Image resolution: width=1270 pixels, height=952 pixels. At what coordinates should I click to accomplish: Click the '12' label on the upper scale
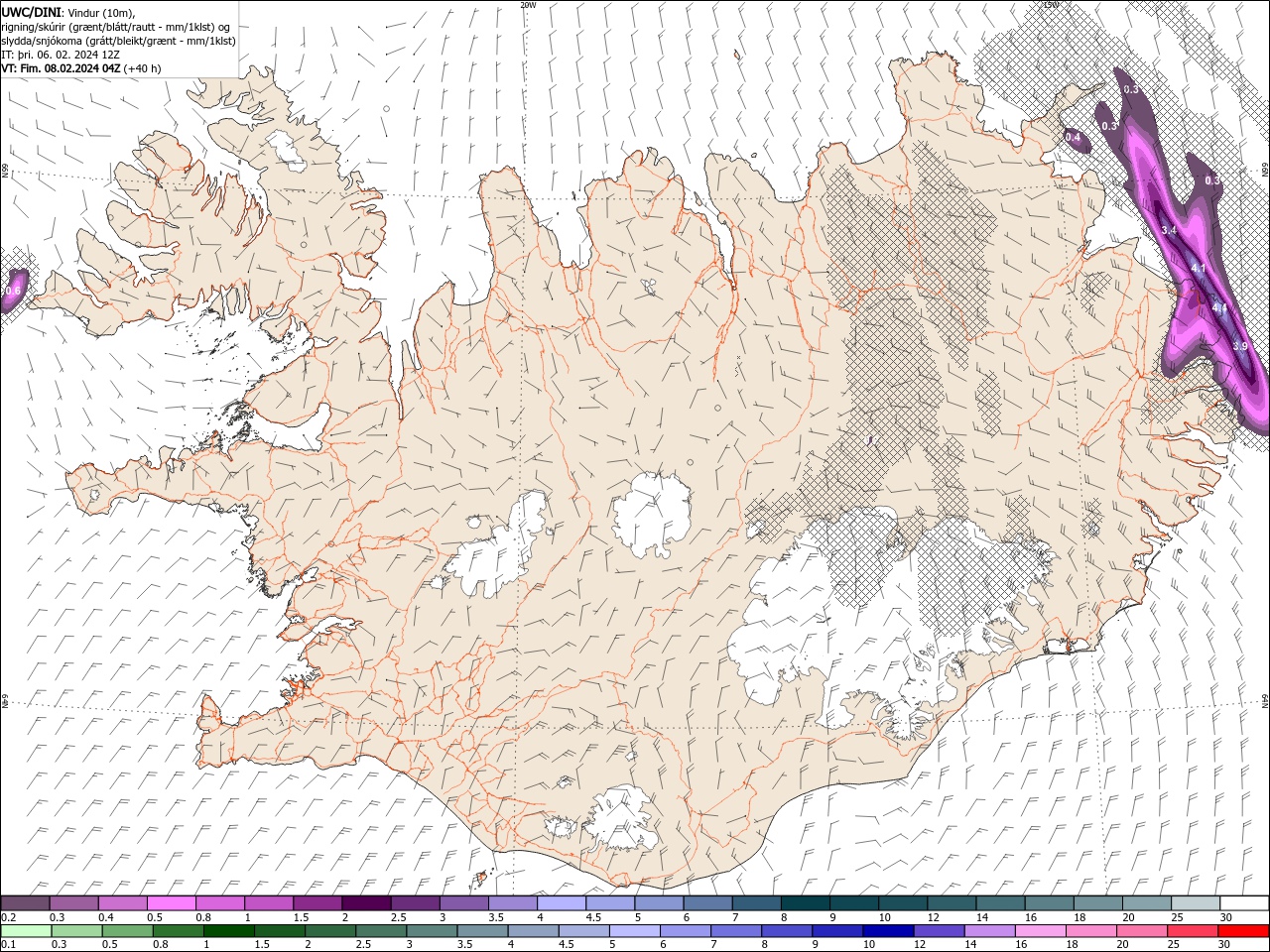(934, 917)
